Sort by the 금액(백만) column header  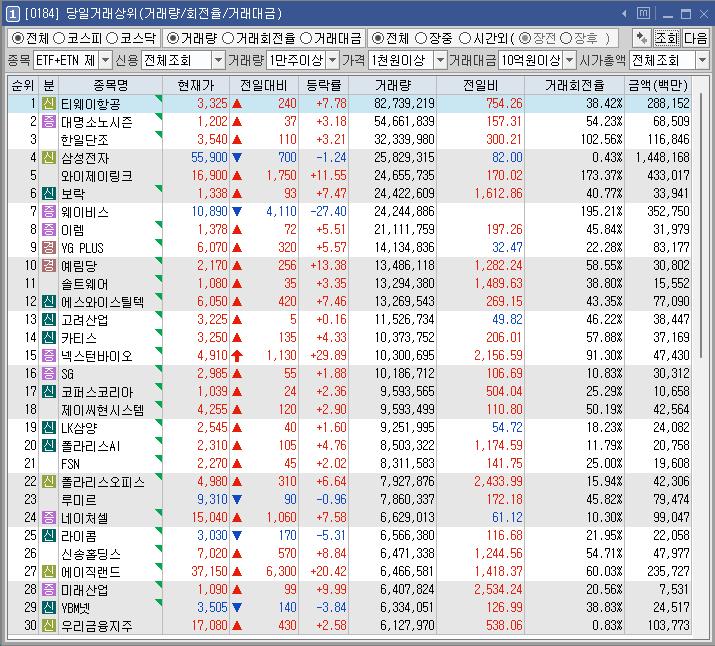click(x=658, y=85)
